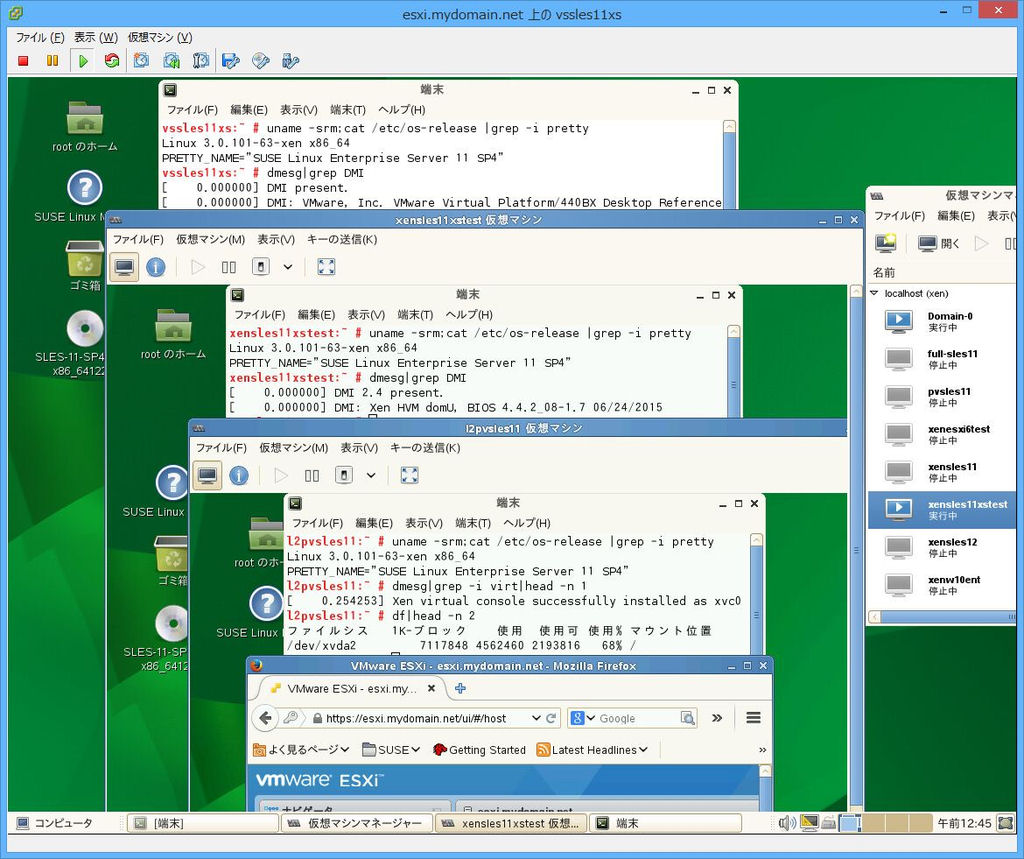Open USB device settings icon
The height and width of the screenshot is (859, 1024).
coord(290,61)
